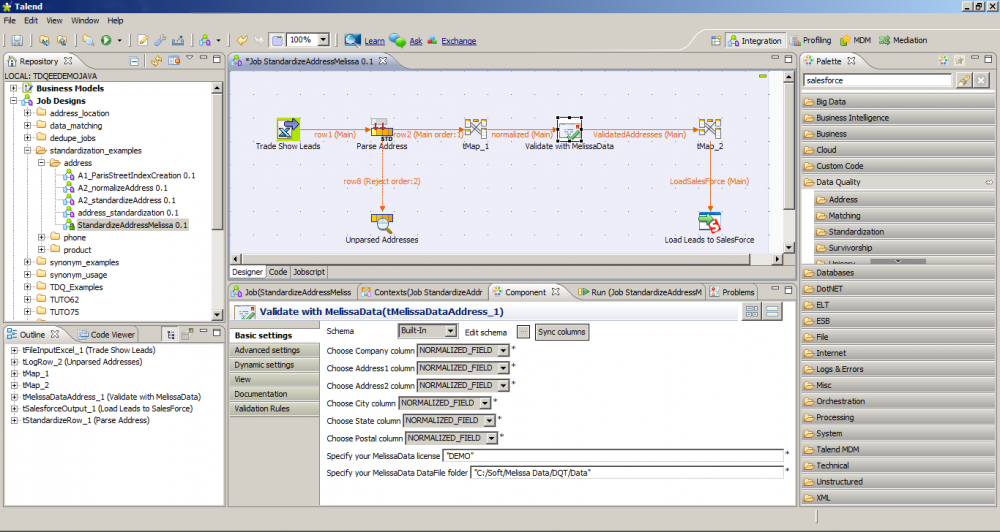Open the Databases palette category

897,272
